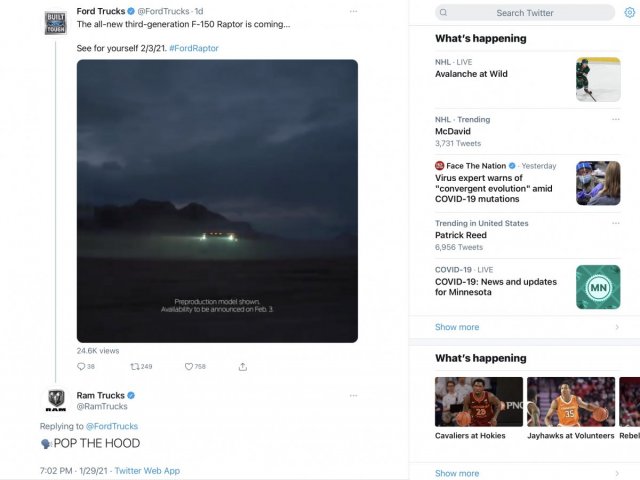The width and height of the screenshot is (640, 480).
Task: Expand Show more under sports games
Action: coord(457,473)
